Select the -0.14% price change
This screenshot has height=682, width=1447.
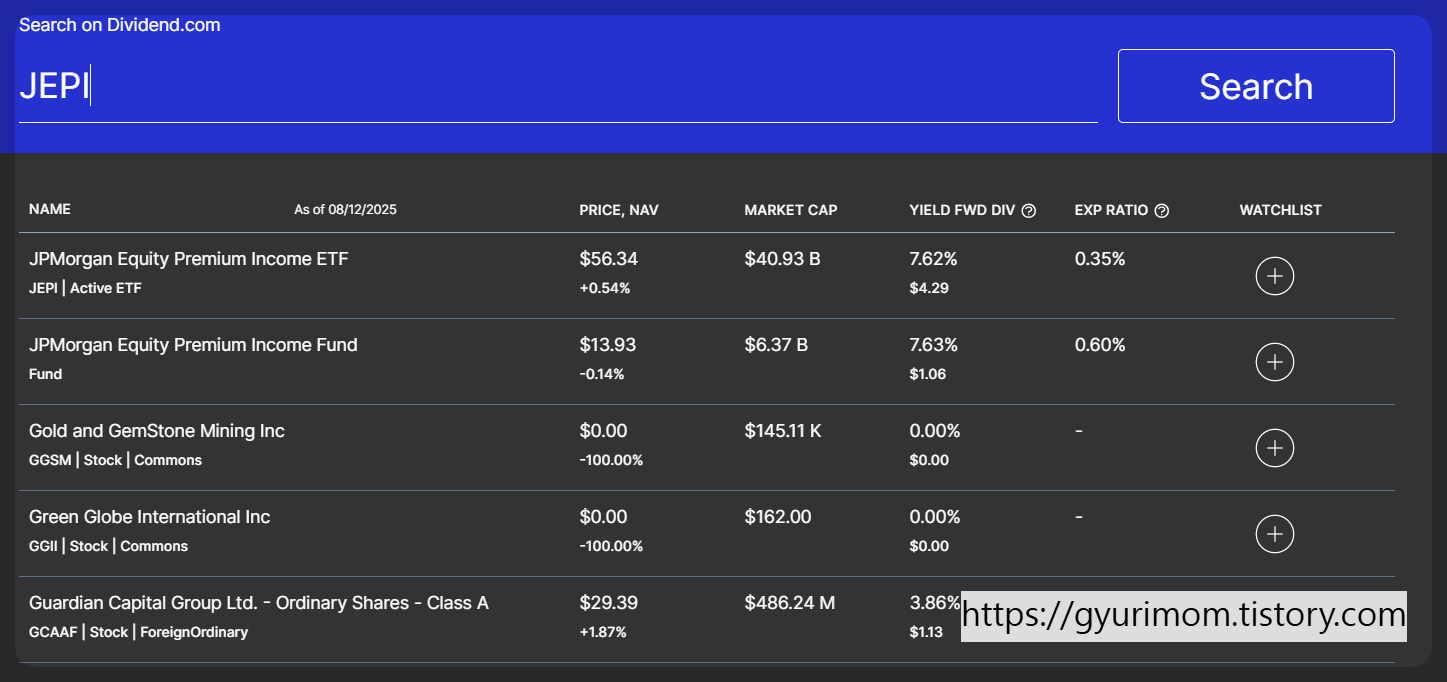602,374
